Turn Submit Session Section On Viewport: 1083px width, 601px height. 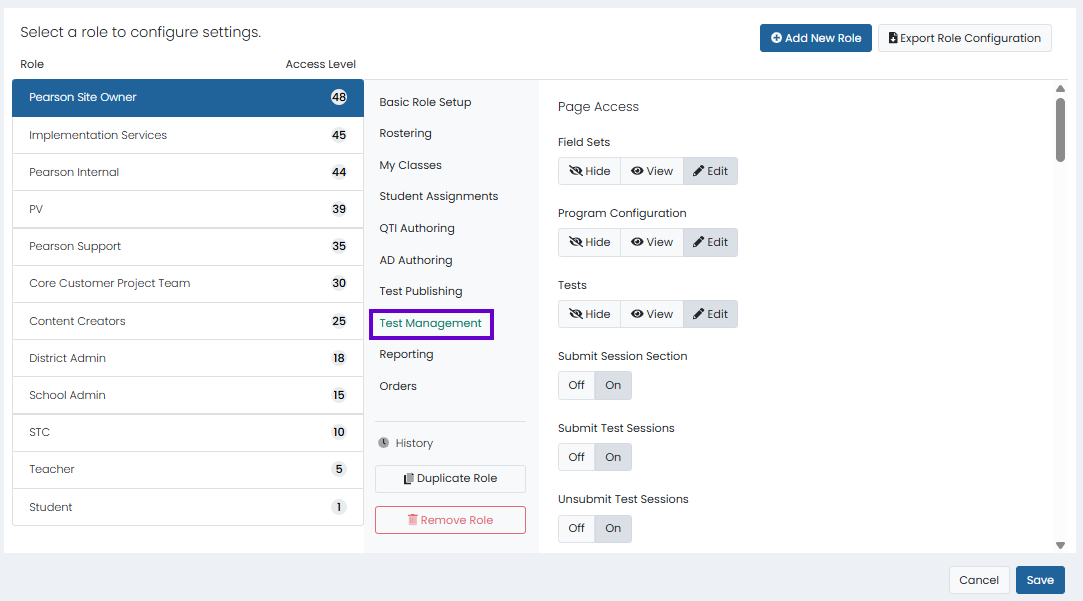coord(613,385)
